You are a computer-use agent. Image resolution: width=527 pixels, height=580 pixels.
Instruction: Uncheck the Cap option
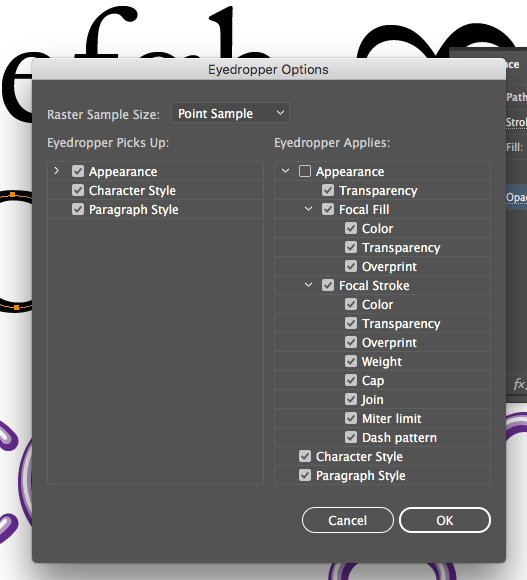[x=351, y=380]
